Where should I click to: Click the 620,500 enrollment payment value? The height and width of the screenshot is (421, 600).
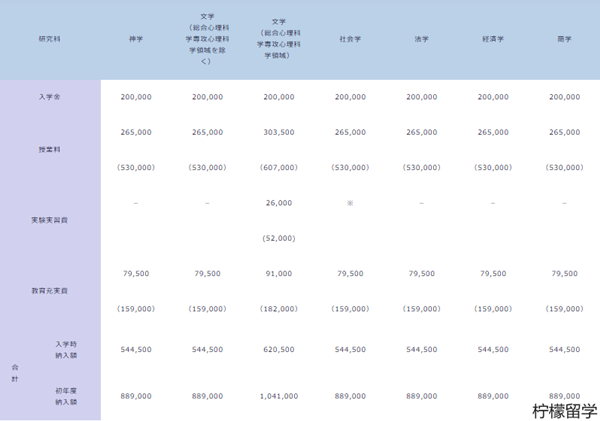279,350
